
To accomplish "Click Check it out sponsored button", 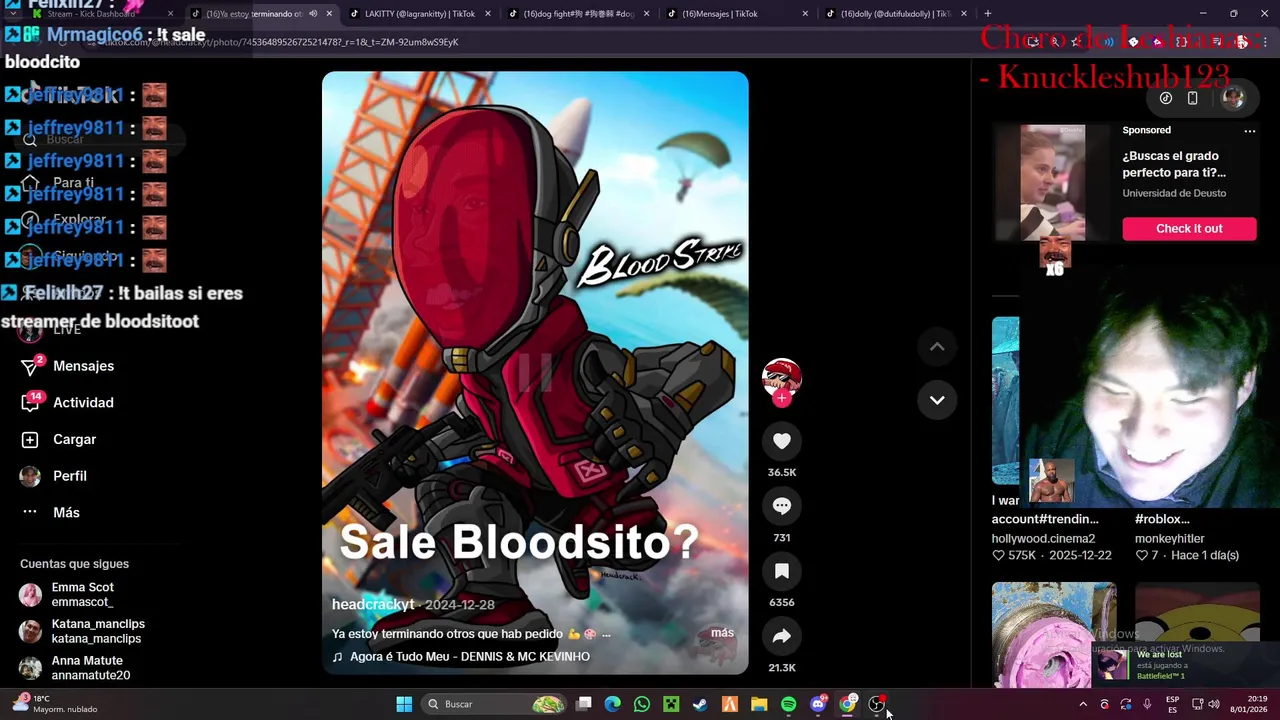I will 1189,229.
